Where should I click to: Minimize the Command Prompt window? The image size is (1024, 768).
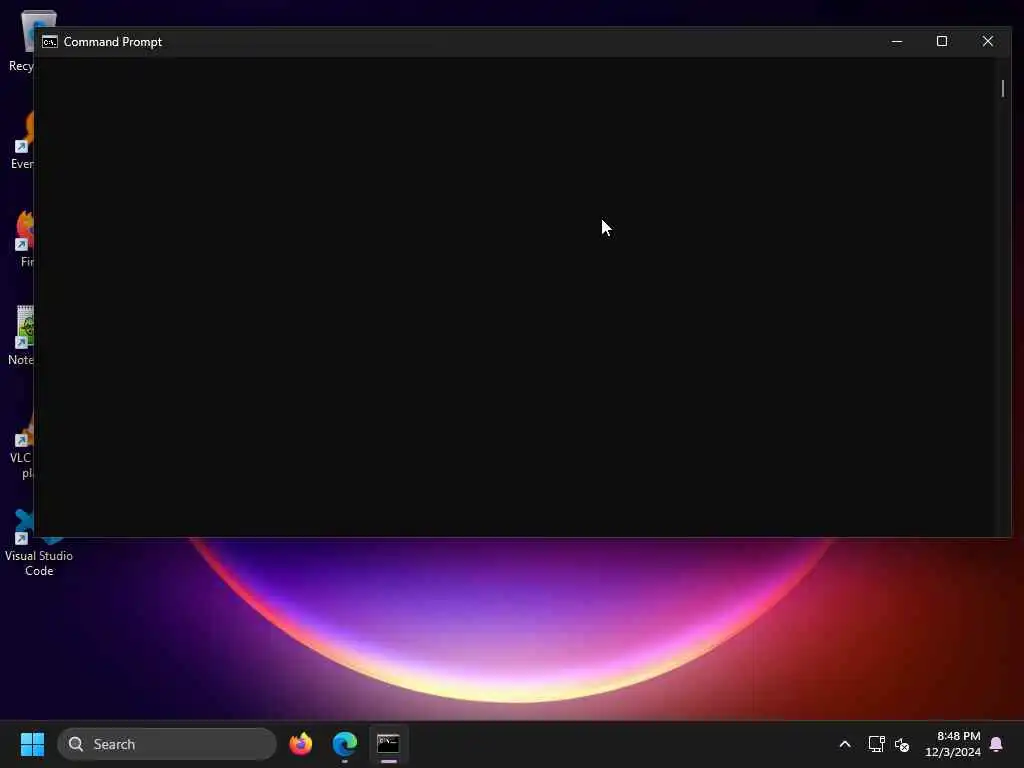pyautogui.click(x=897, y=41)
